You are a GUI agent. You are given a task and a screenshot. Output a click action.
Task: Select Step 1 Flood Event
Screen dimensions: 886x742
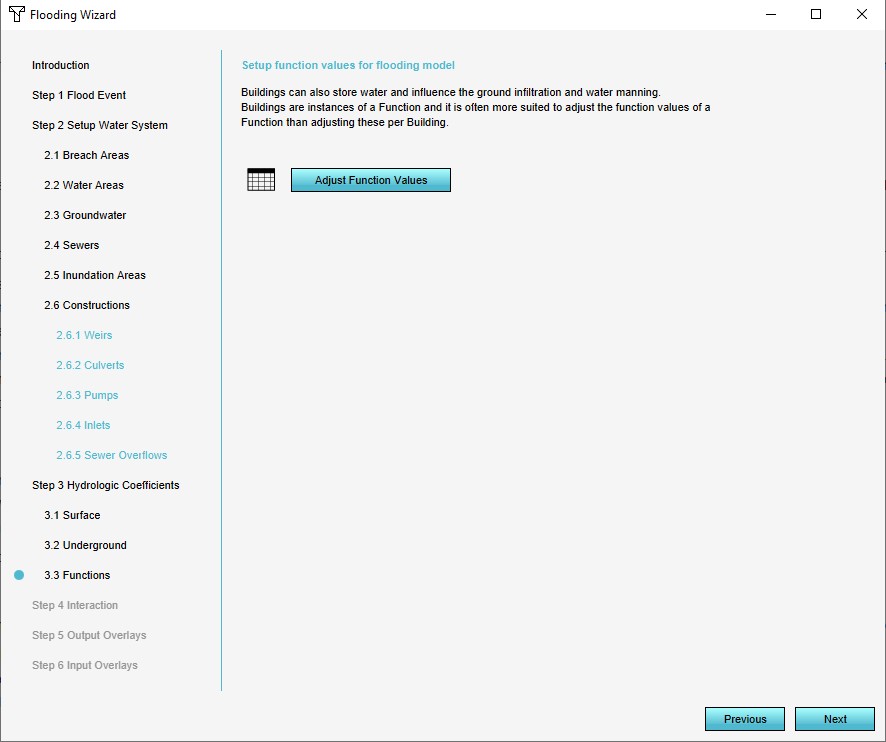click(x=79, y=95)
